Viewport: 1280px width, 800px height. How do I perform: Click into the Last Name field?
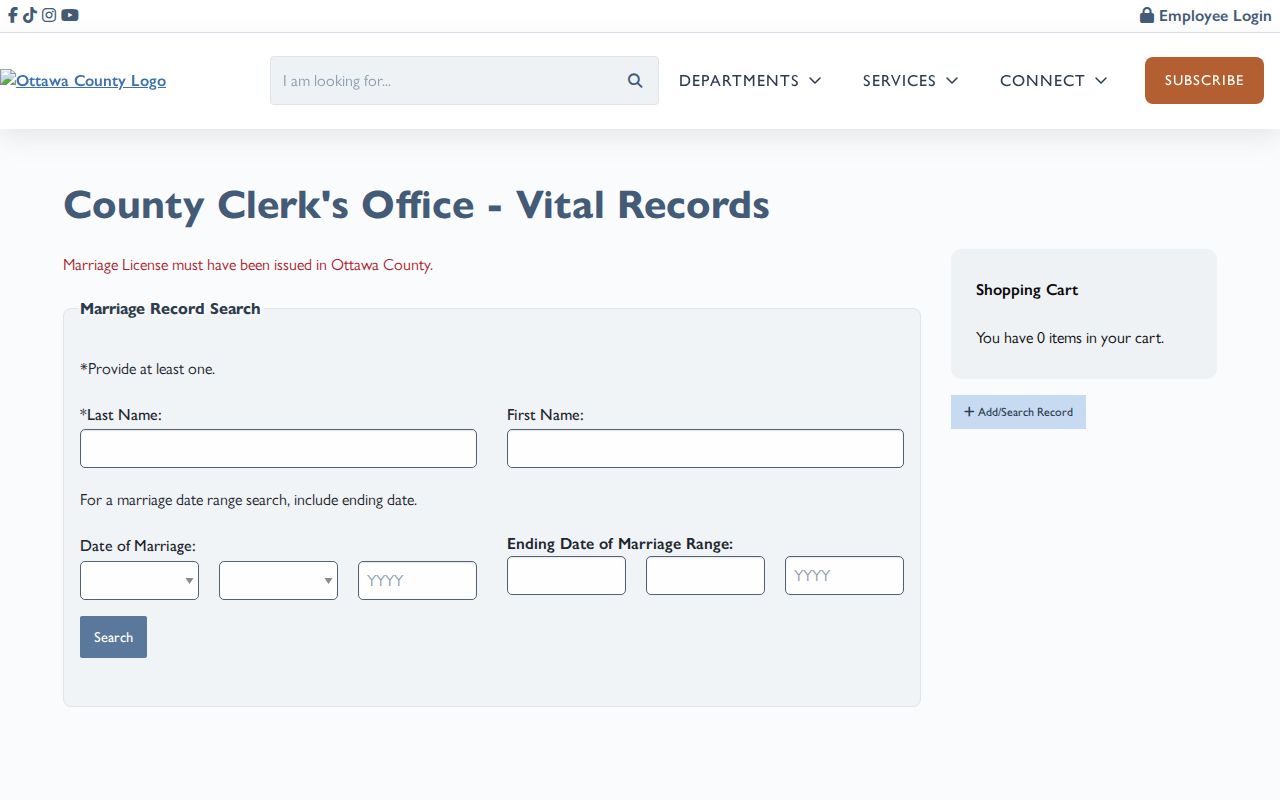(278, 449)
